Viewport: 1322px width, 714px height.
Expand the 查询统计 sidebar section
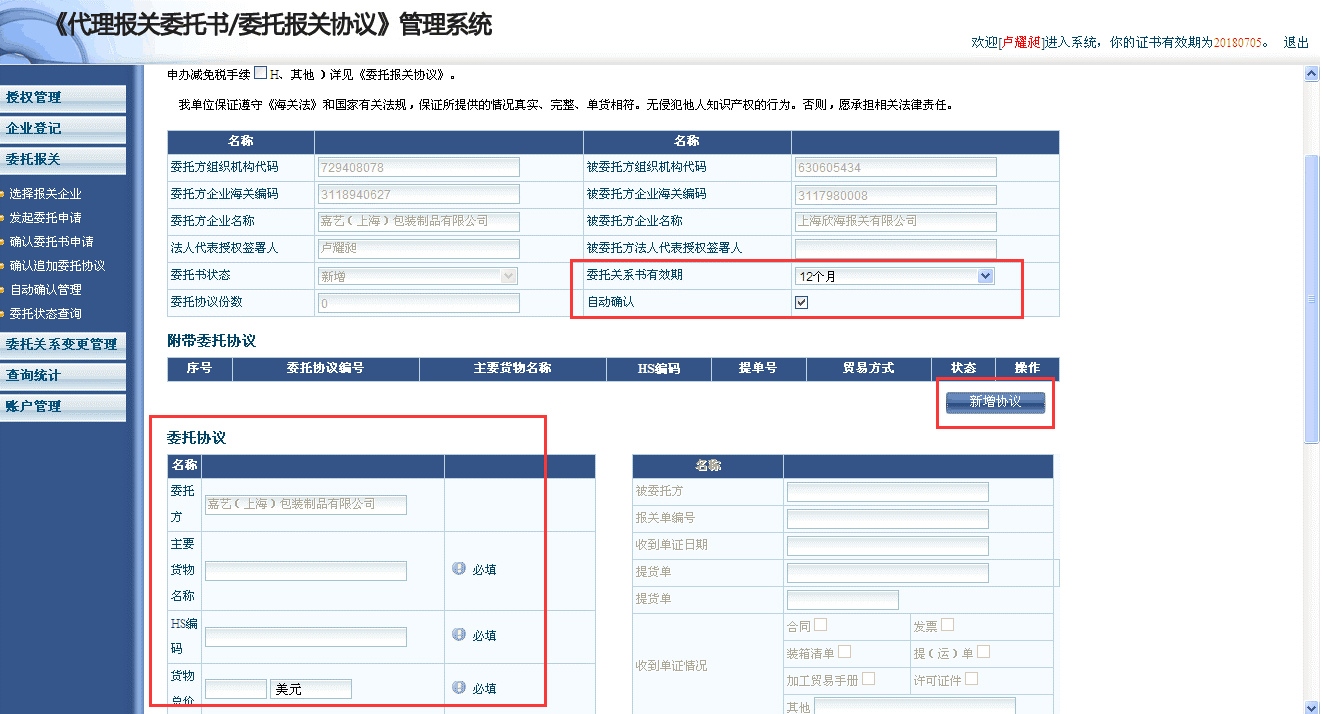63,376
